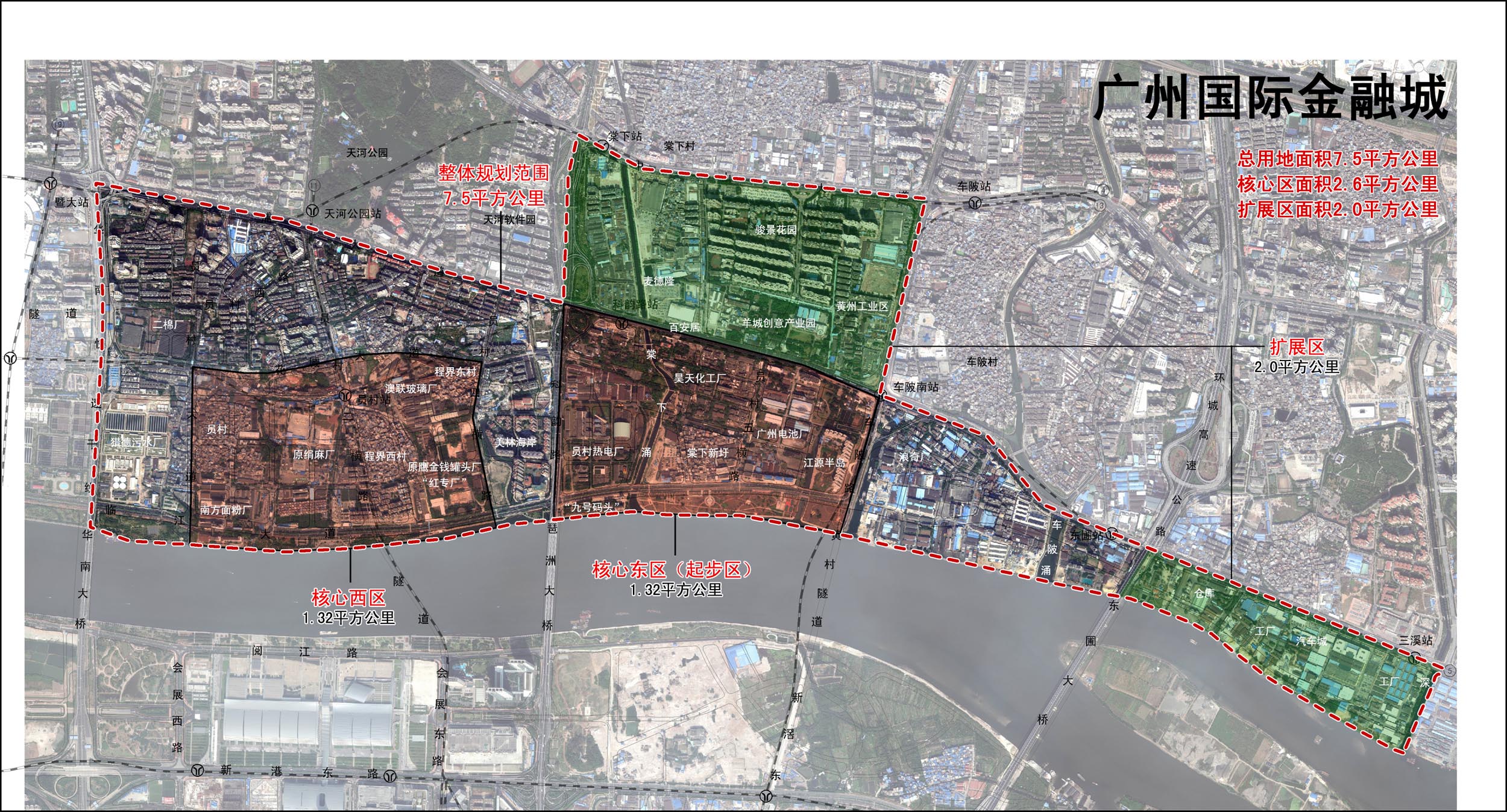Click the metro icon left of 新港东路

tap(198, 770)
